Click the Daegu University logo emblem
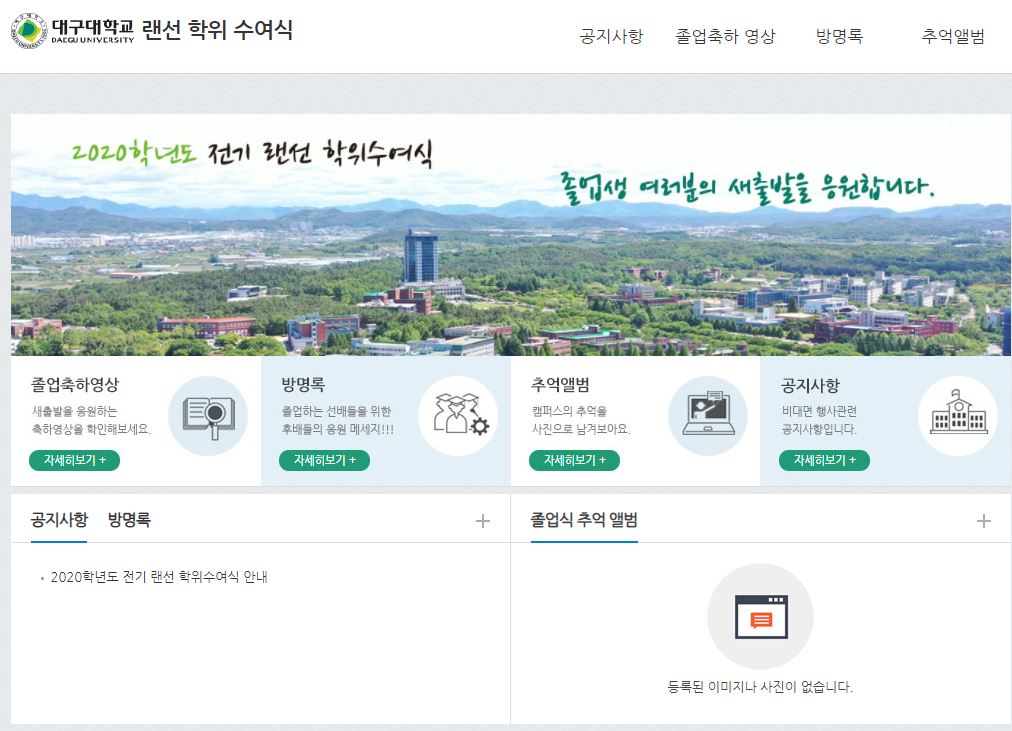The width and height of the screenshot is (1012, 731). click(x=29, y=30)
